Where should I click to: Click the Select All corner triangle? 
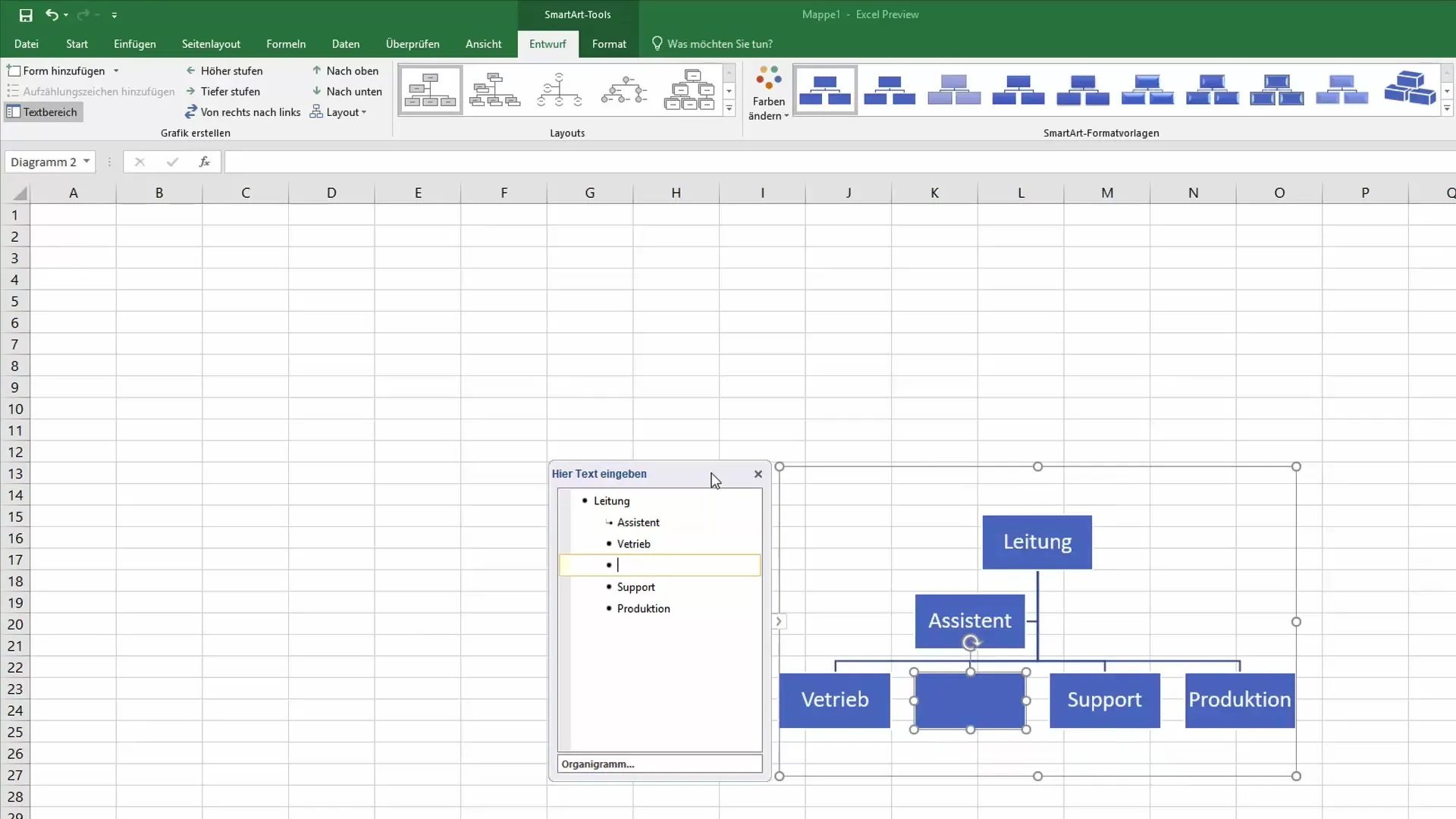[20, 193]
